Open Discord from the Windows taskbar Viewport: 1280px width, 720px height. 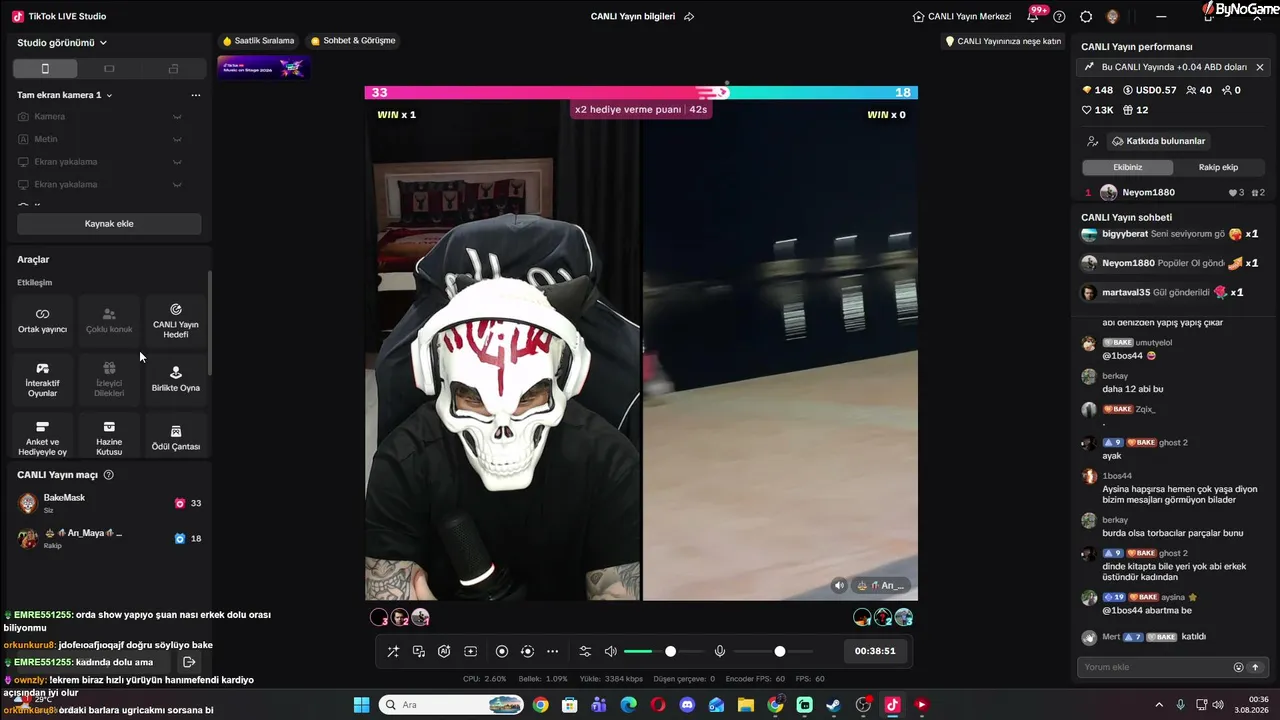(687, 705)
